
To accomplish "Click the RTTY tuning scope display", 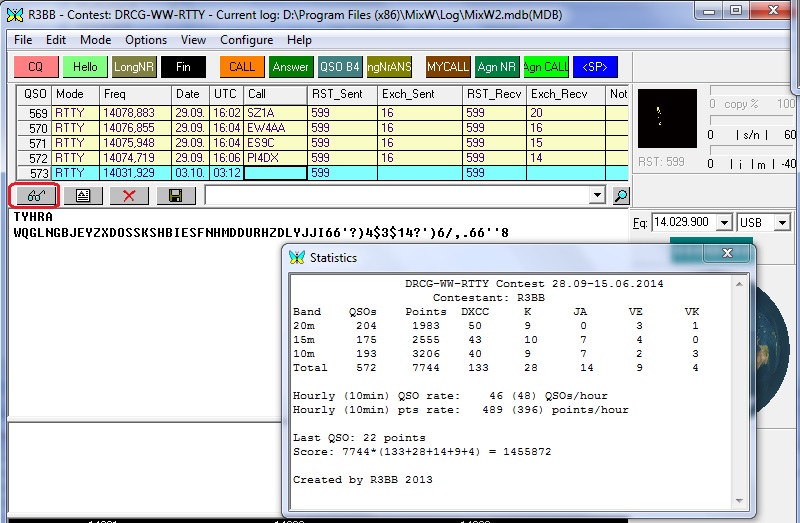I will pos(666,118).
